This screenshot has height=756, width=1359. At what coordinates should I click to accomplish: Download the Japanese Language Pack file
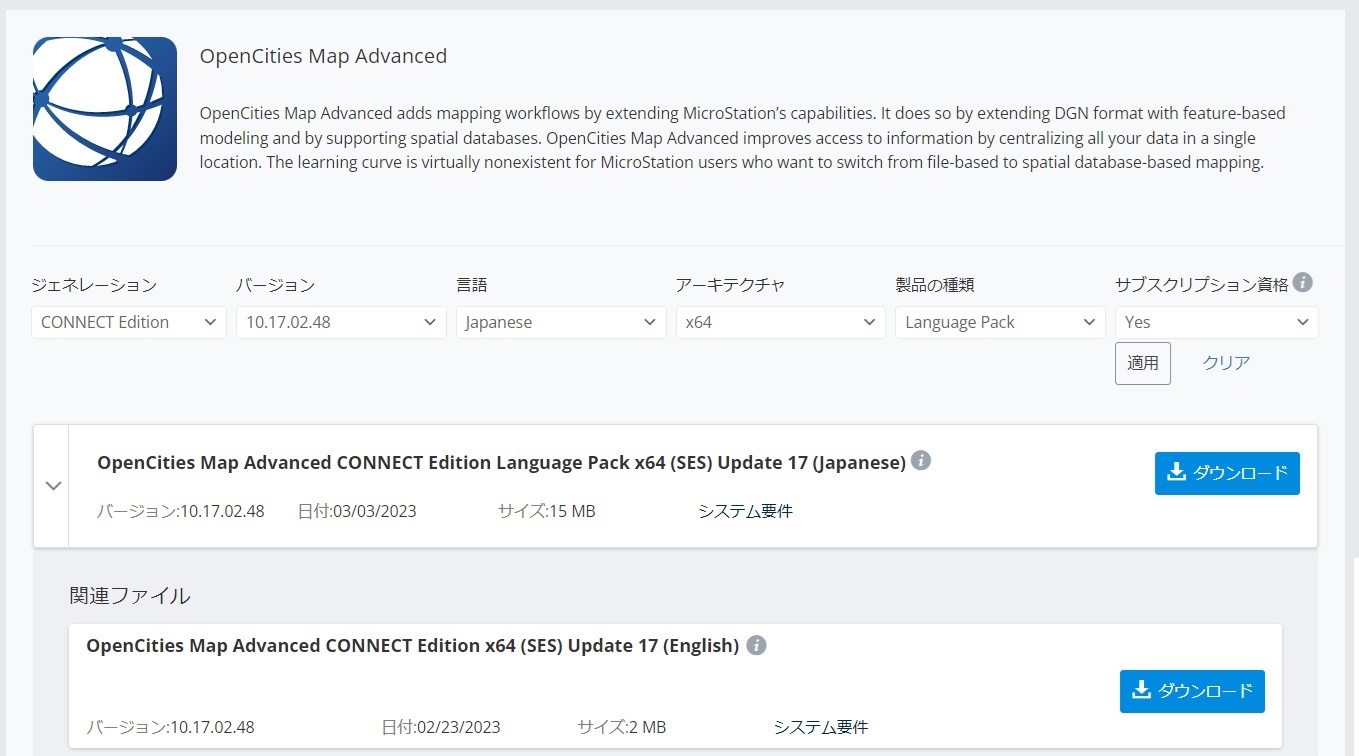tap(1227, 473)
